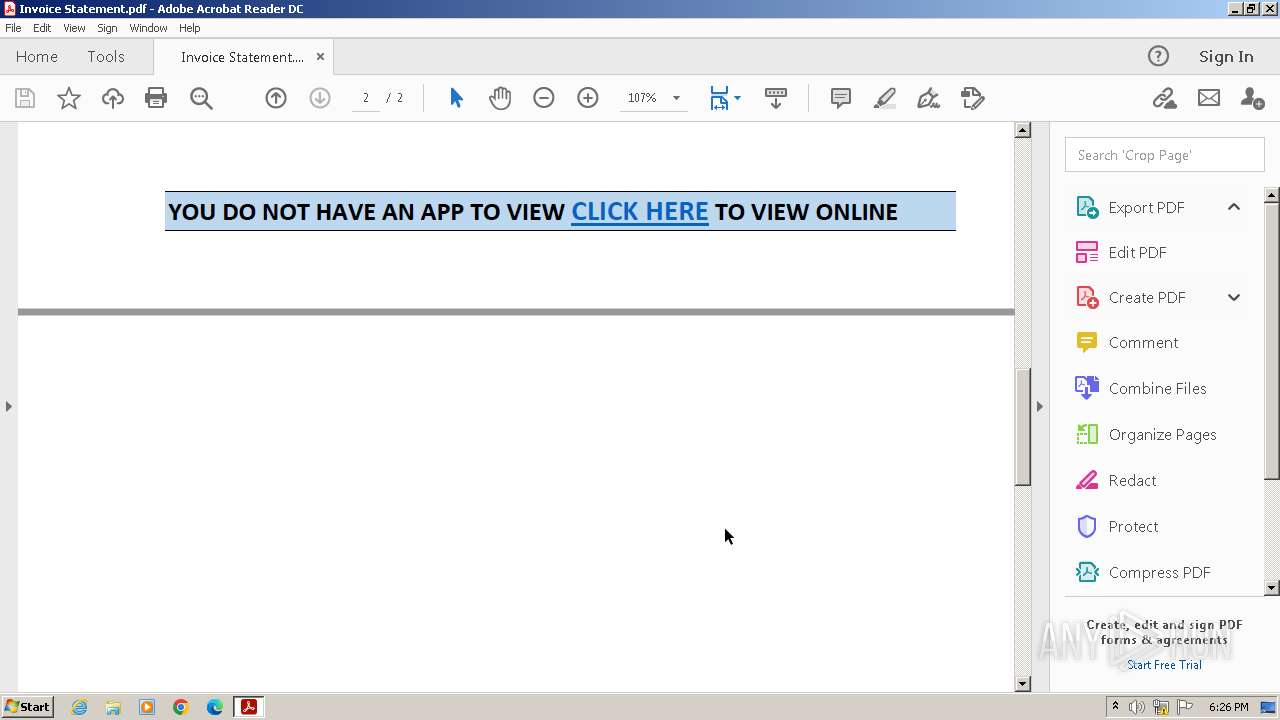Send file by email envelope icon

(1209, 98)
